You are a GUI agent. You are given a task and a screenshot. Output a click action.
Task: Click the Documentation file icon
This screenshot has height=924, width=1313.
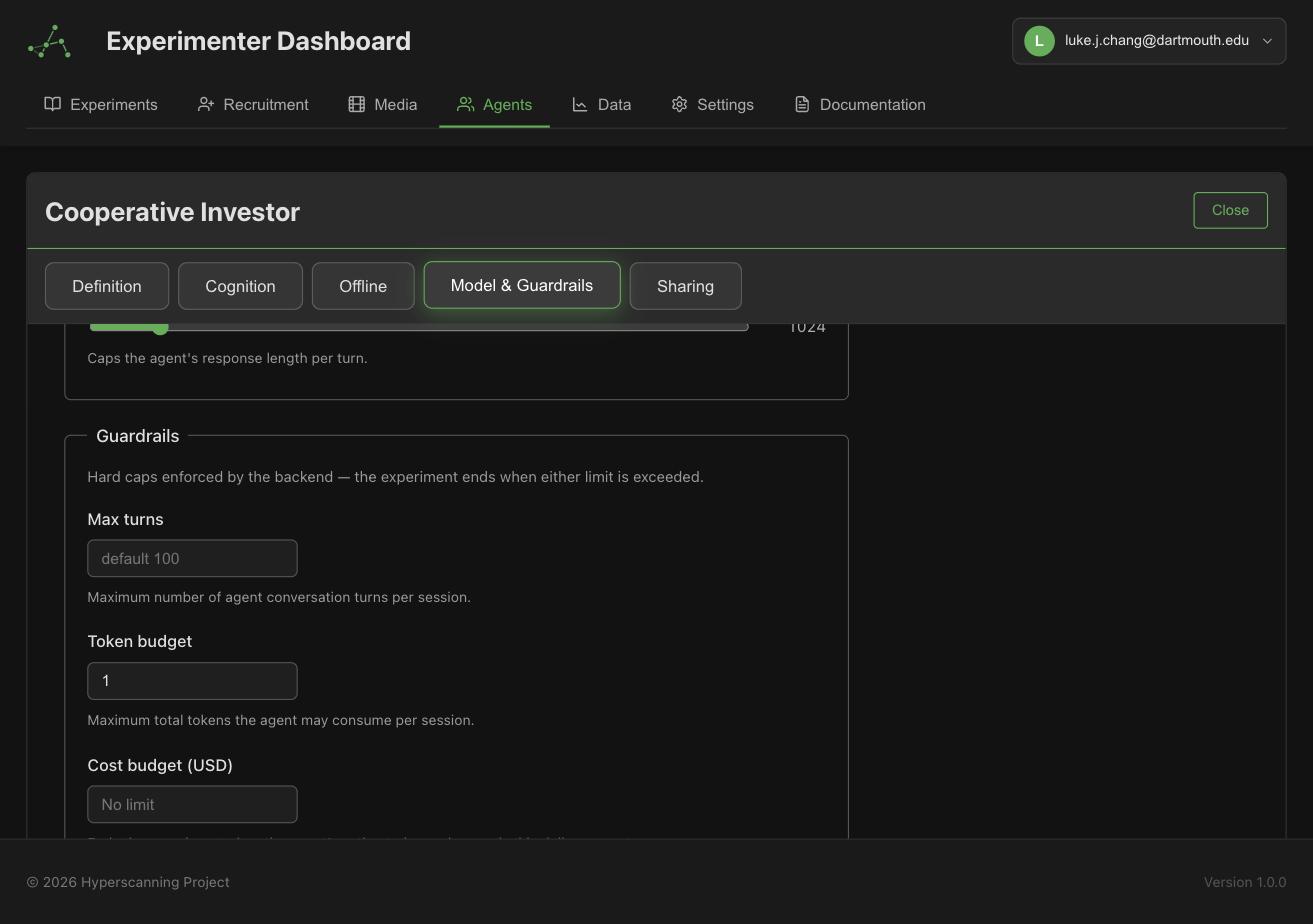(x=802, y=104)
